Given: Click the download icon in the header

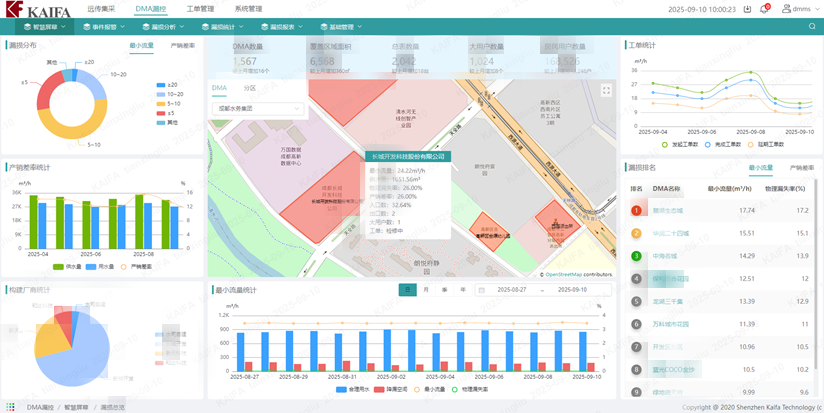Looking at the screenshot, I should 747,9.
